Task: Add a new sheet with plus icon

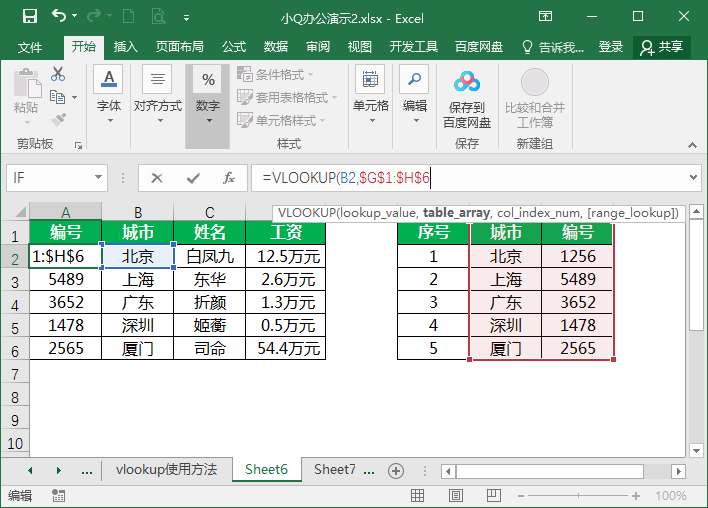Action: pos(396,471)
